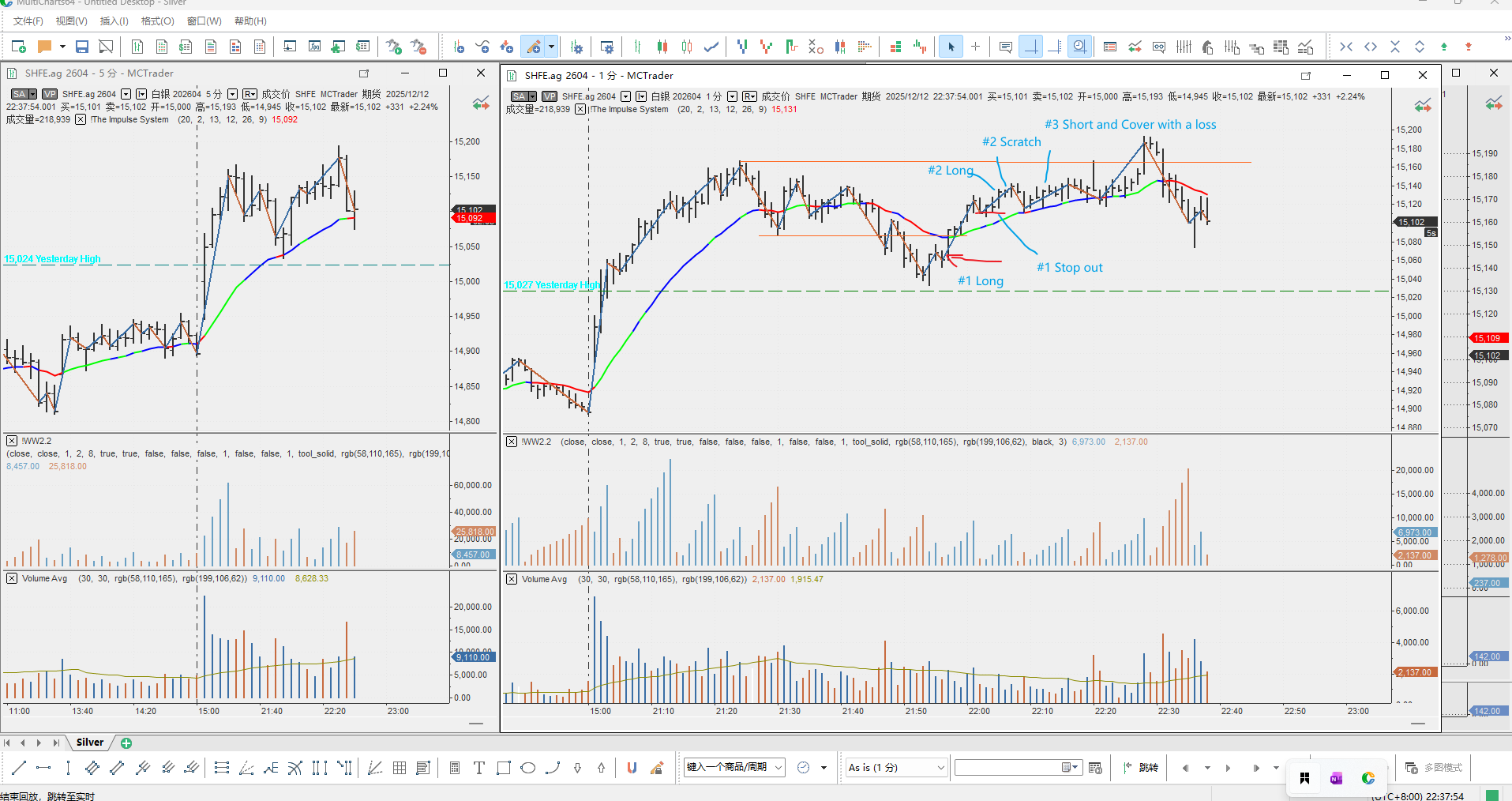Select the candlestick chart style icon
The height and width of the screenshot is (801, 1512).
coord(662,47)
